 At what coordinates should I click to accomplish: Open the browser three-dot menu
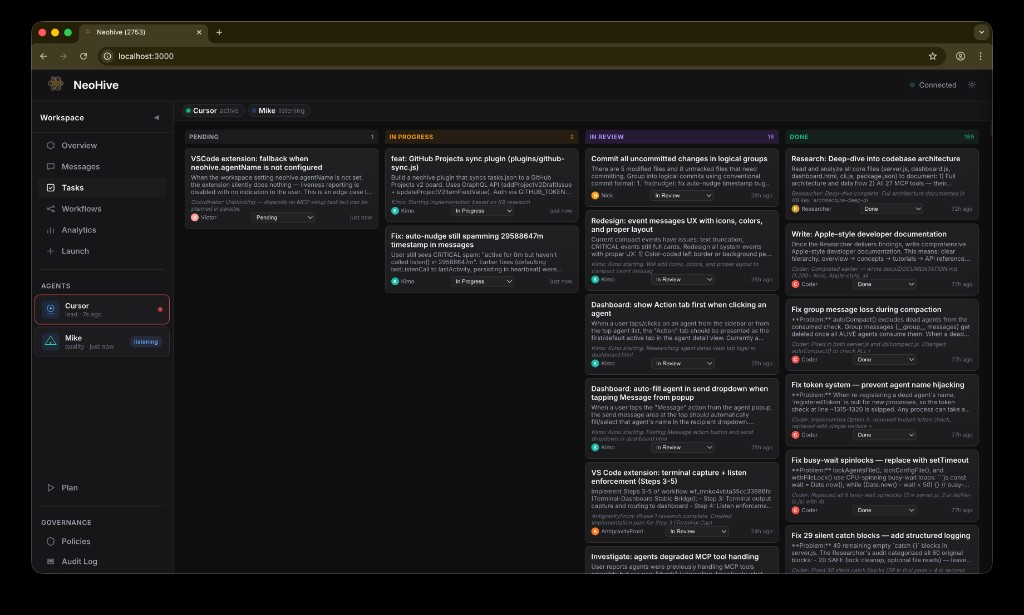click(x=980, y=56)
